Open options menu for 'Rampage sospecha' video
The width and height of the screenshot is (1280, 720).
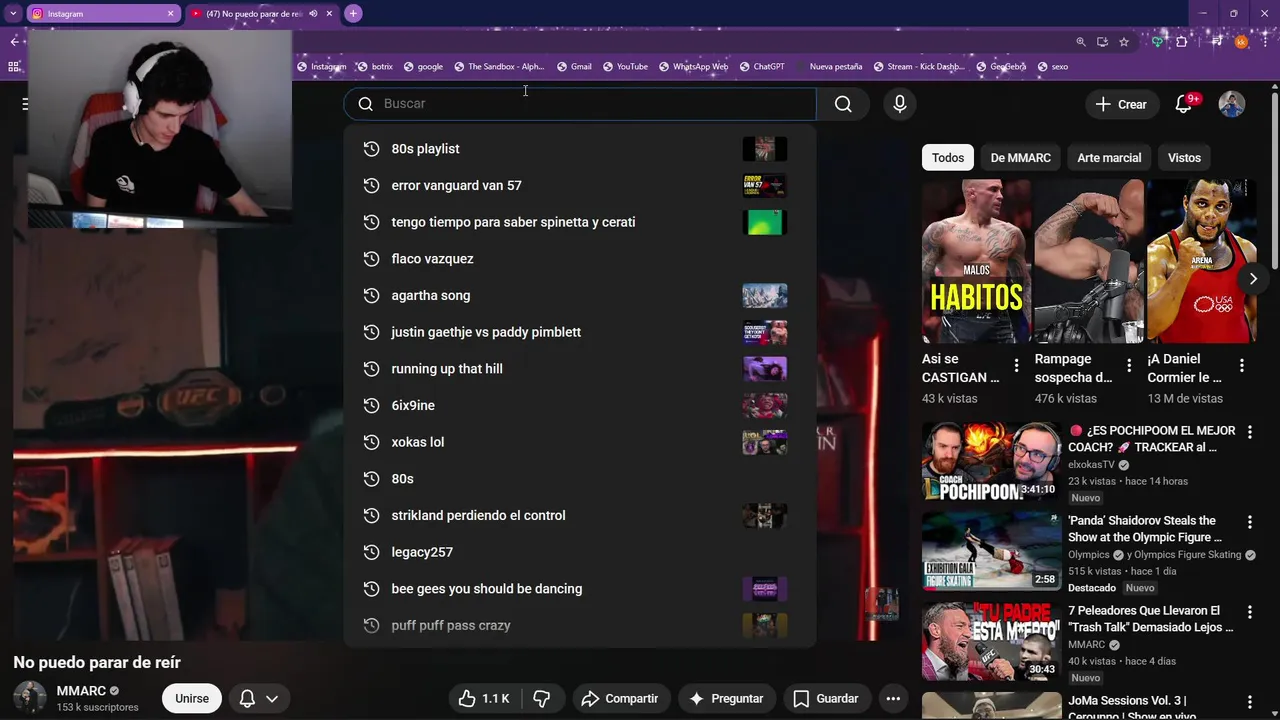coord(1129,365)
